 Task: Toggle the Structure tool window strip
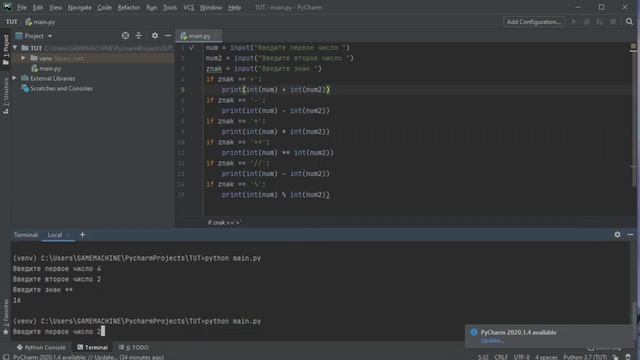tap(6, 96)
